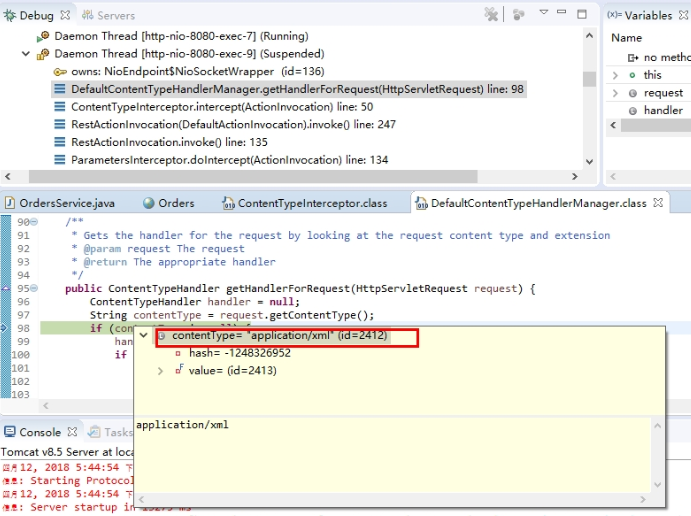Open the OrdersService.java editor tab

tap(60, 203)
